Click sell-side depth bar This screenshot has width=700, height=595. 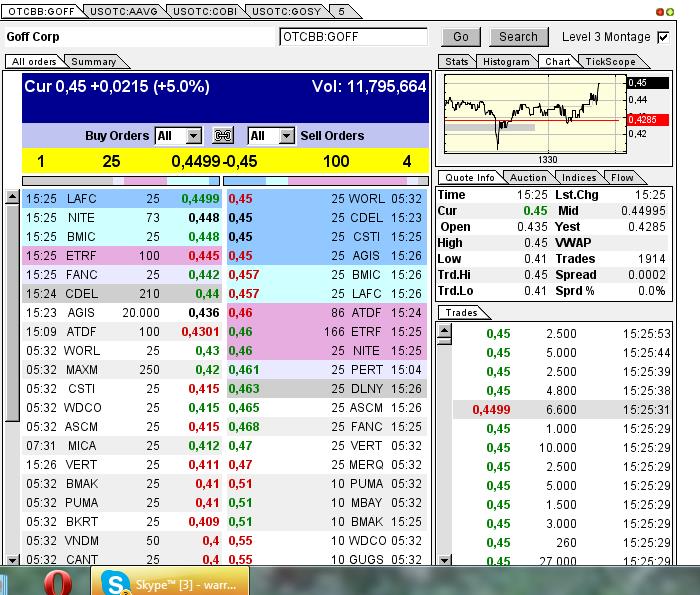pyautogui.click(x=325, y=181)
